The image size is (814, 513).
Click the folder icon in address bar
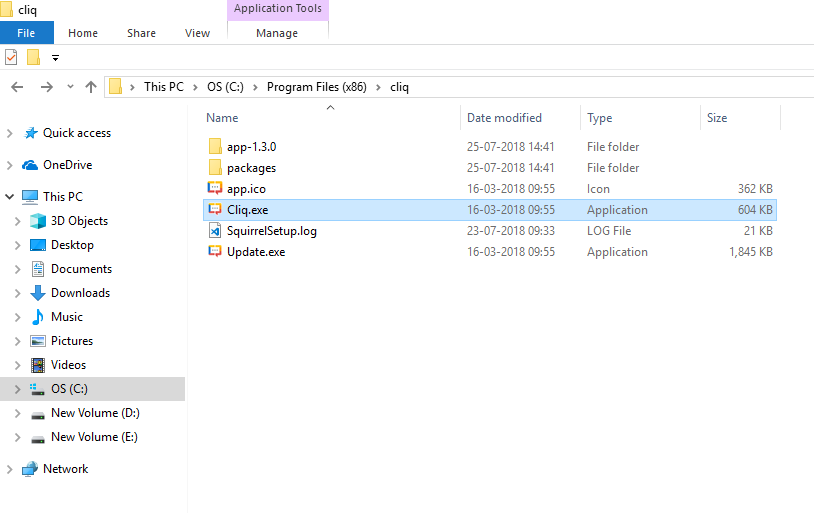tap(116, 87)
